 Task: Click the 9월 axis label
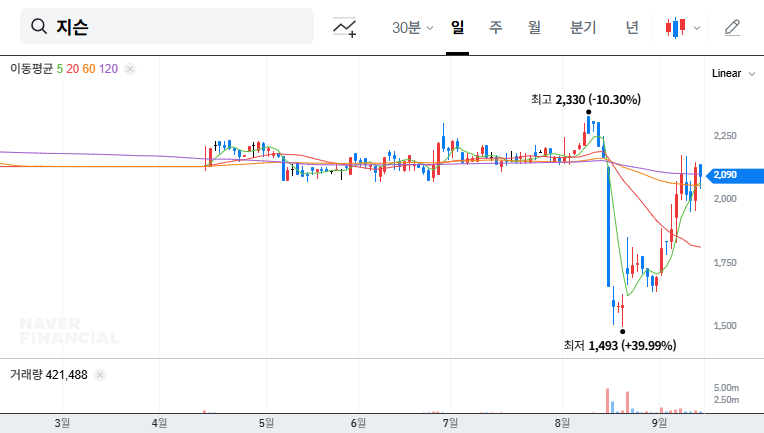[x=659, y=423]
